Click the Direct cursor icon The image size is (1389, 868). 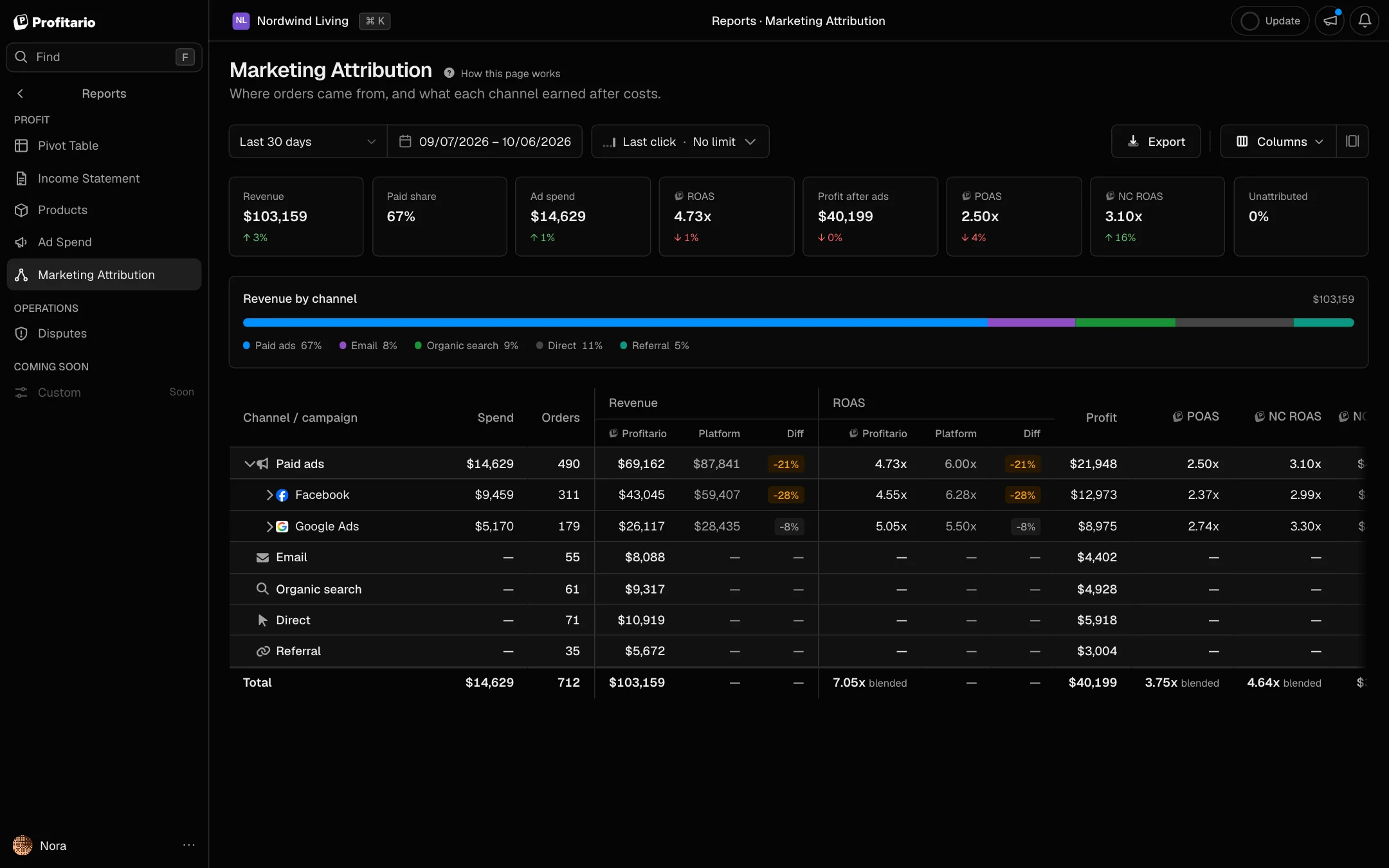click(x=262, y=620)
